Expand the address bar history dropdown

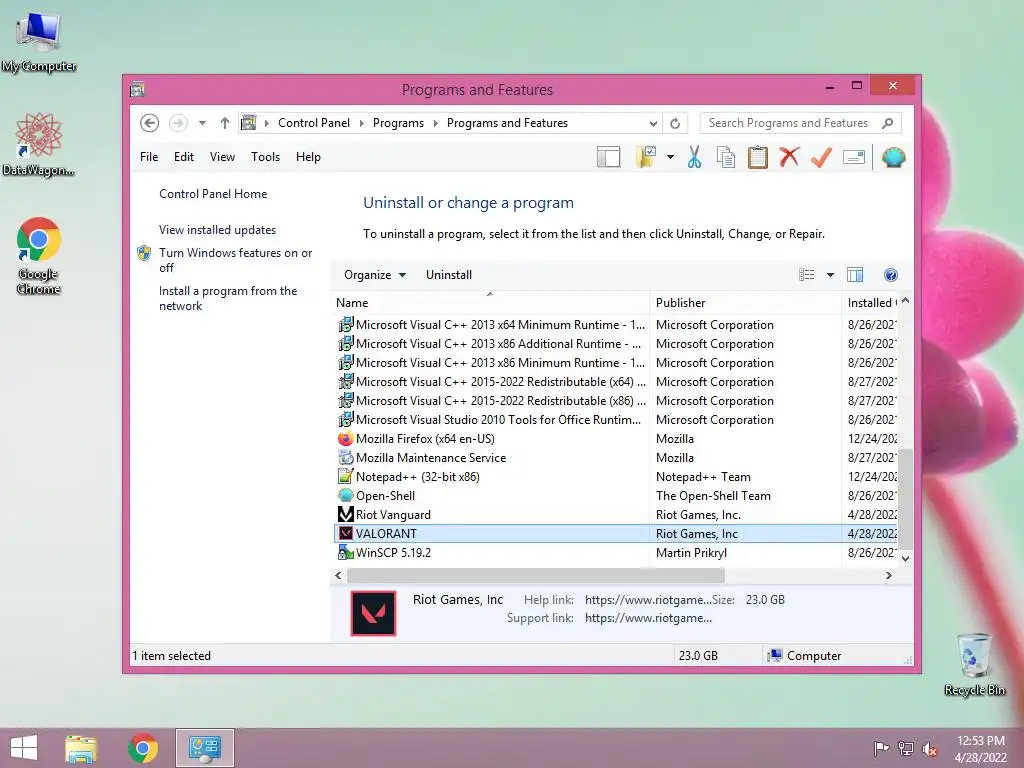pyautogui.click(x=653, y=123)
